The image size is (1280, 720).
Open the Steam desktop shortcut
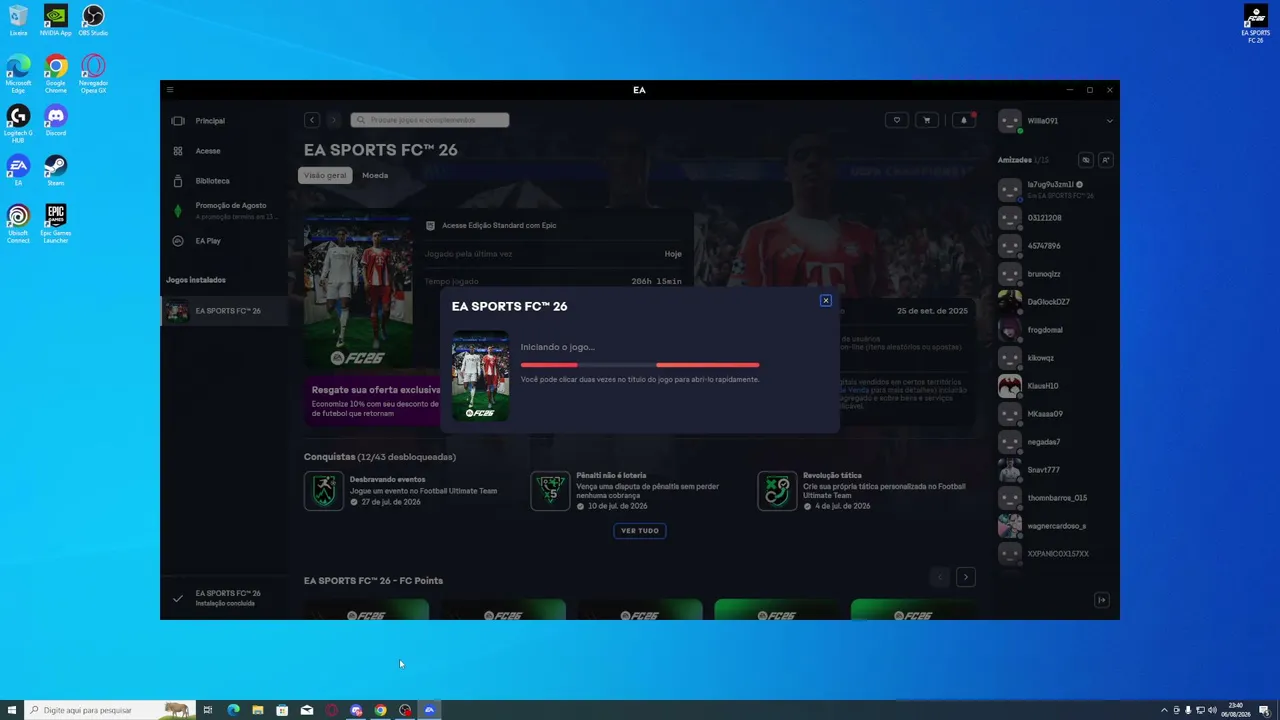[56, 171]
